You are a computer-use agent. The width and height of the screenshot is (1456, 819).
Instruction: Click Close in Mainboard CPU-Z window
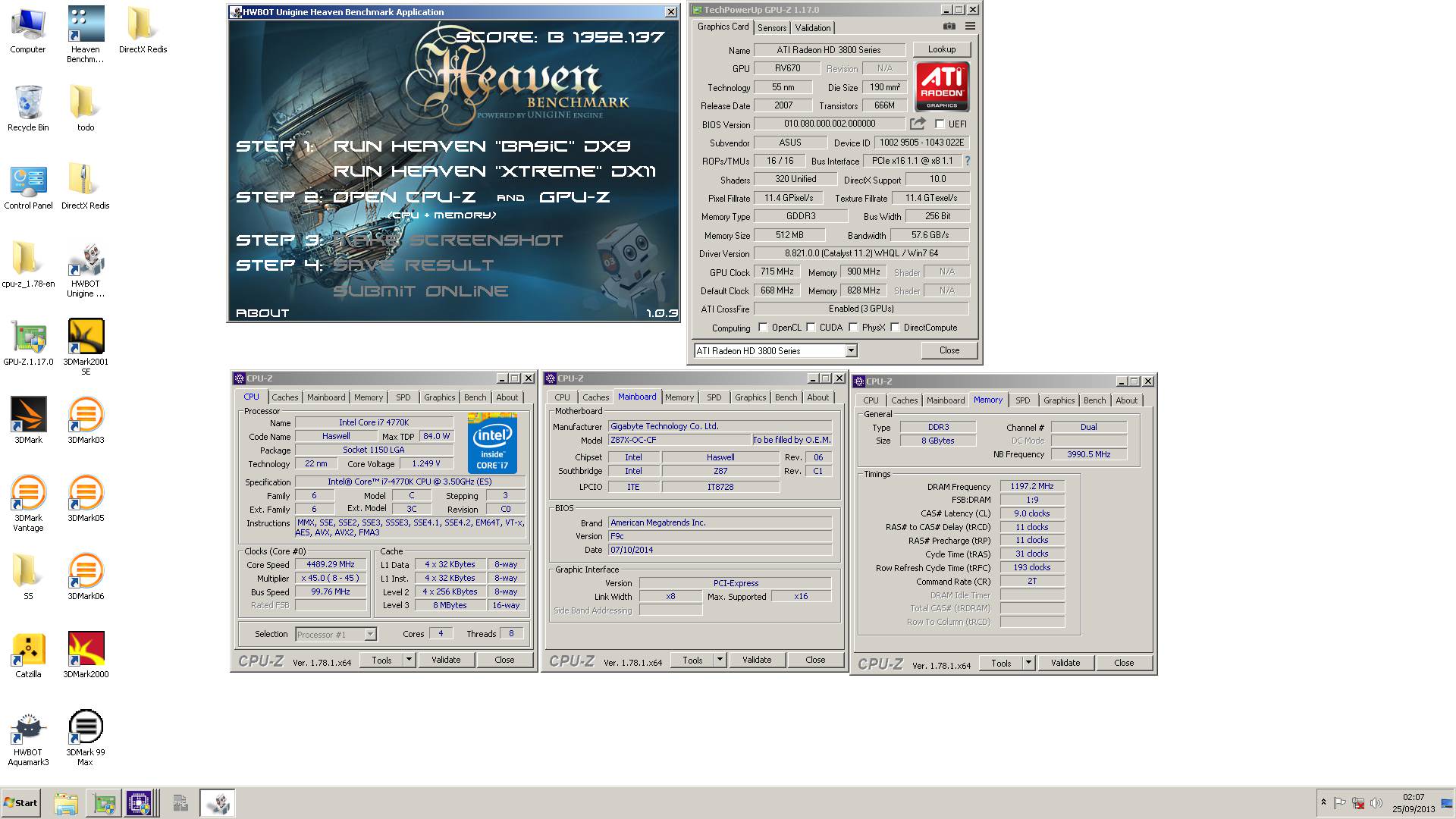click(815, 660)
